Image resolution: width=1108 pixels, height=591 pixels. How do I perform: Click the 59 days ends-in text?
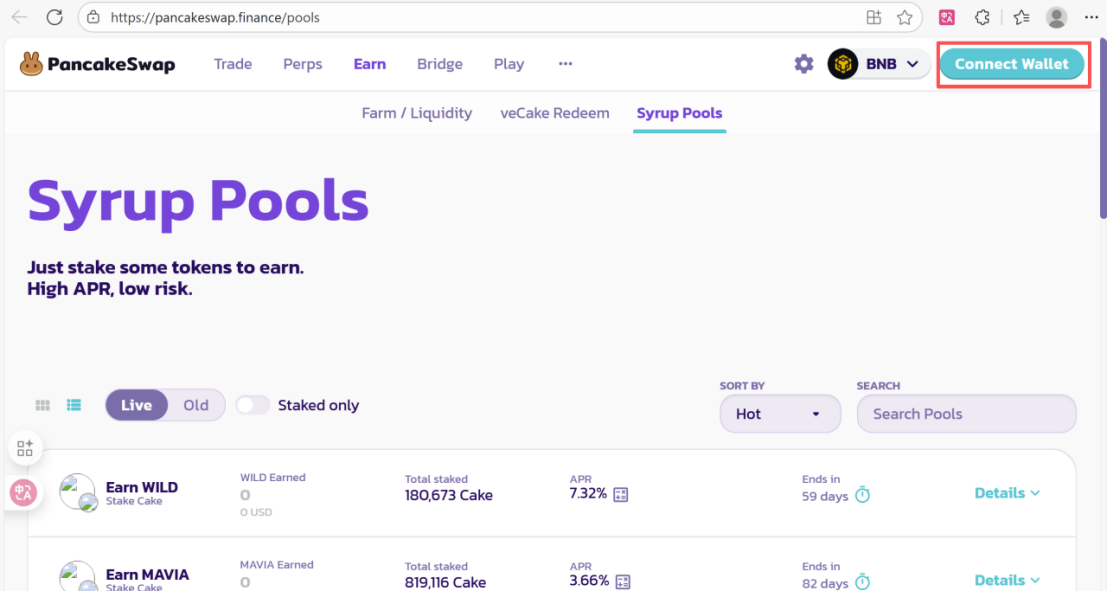[825, 496]
